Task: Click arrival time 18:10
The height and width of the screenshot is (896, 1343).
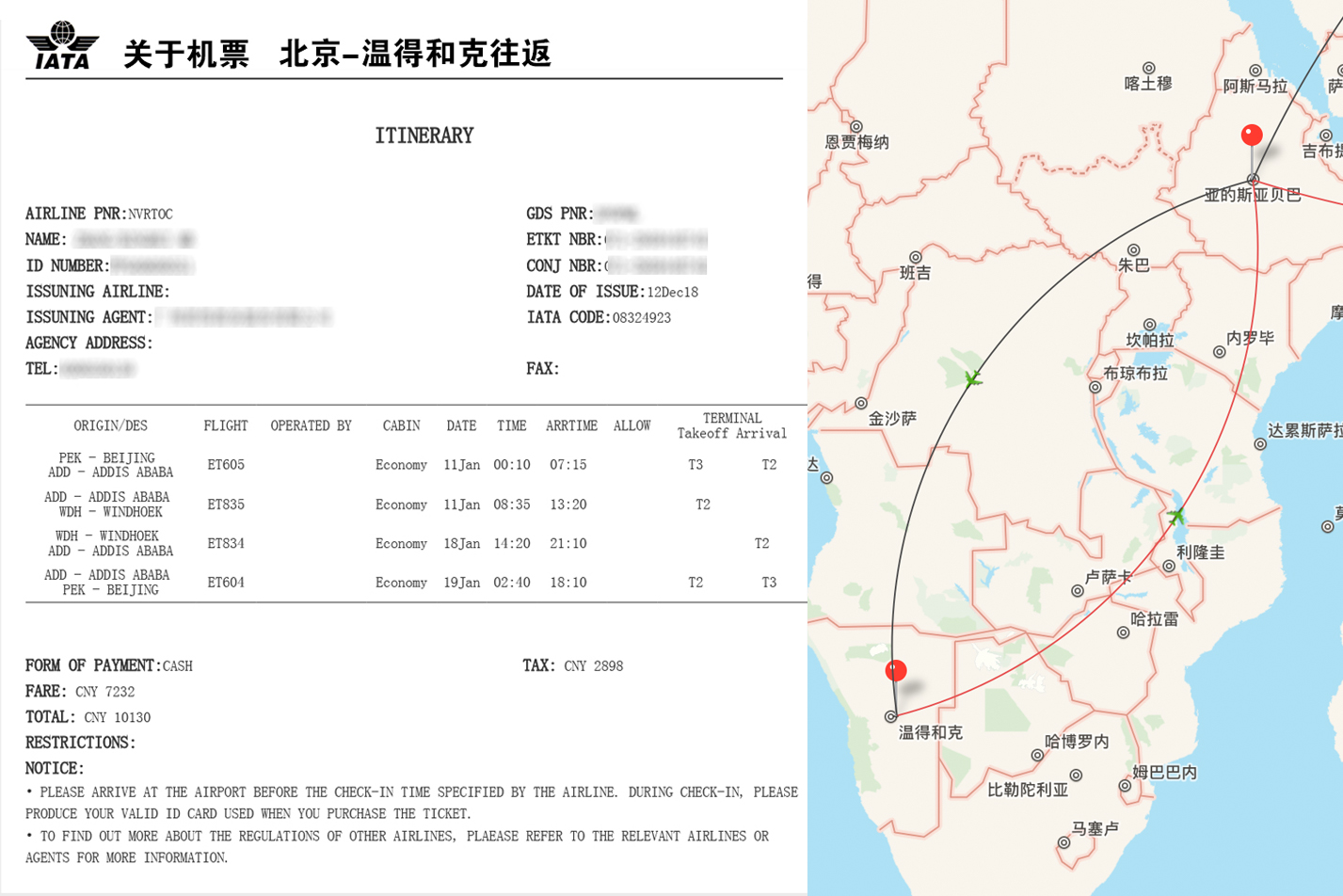Action: click(568, 583)
